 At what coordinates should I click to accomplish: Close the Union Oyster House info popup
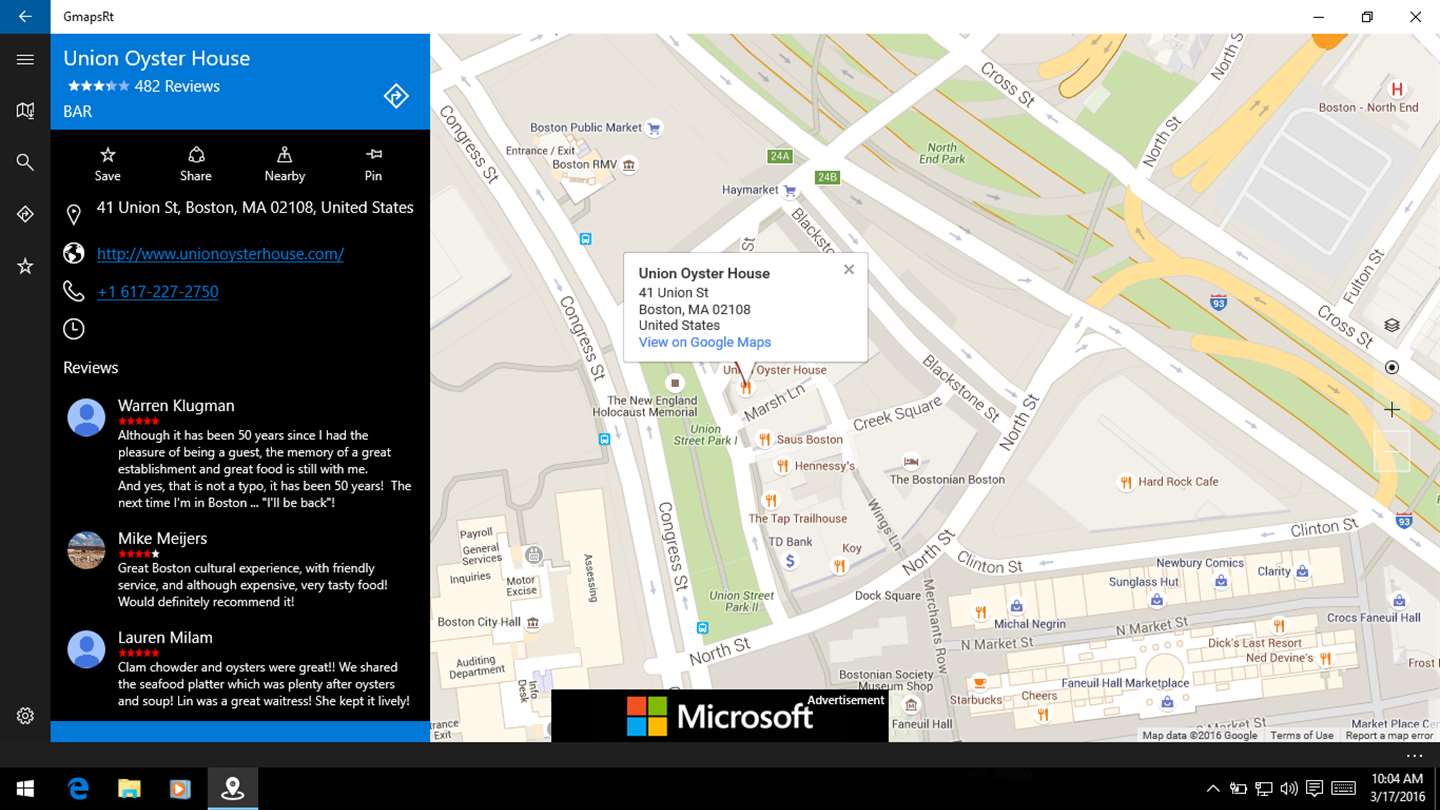tap(849, 269)
